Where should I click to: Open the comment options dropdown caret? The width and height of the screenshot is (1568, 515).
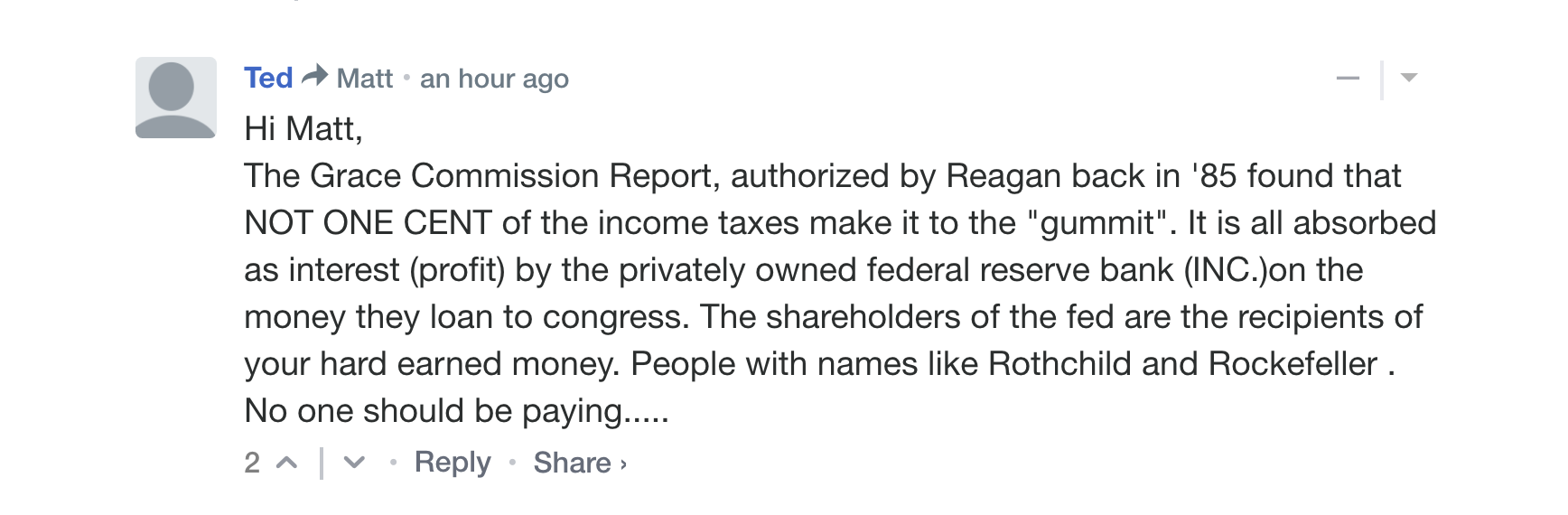(1409, 78)
